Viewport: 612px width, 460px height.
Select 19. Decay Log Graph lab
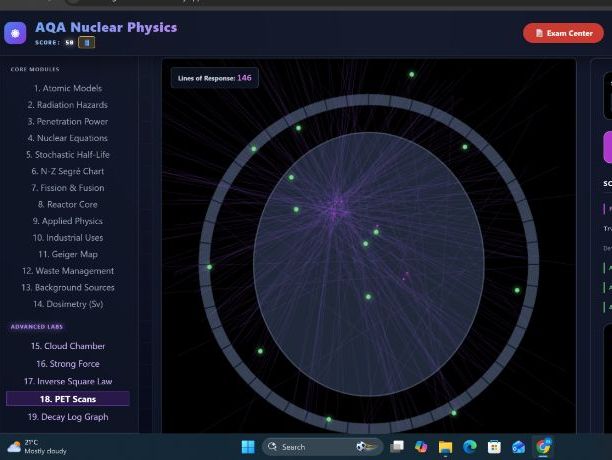pyautogui.click(x=68, y=417)
